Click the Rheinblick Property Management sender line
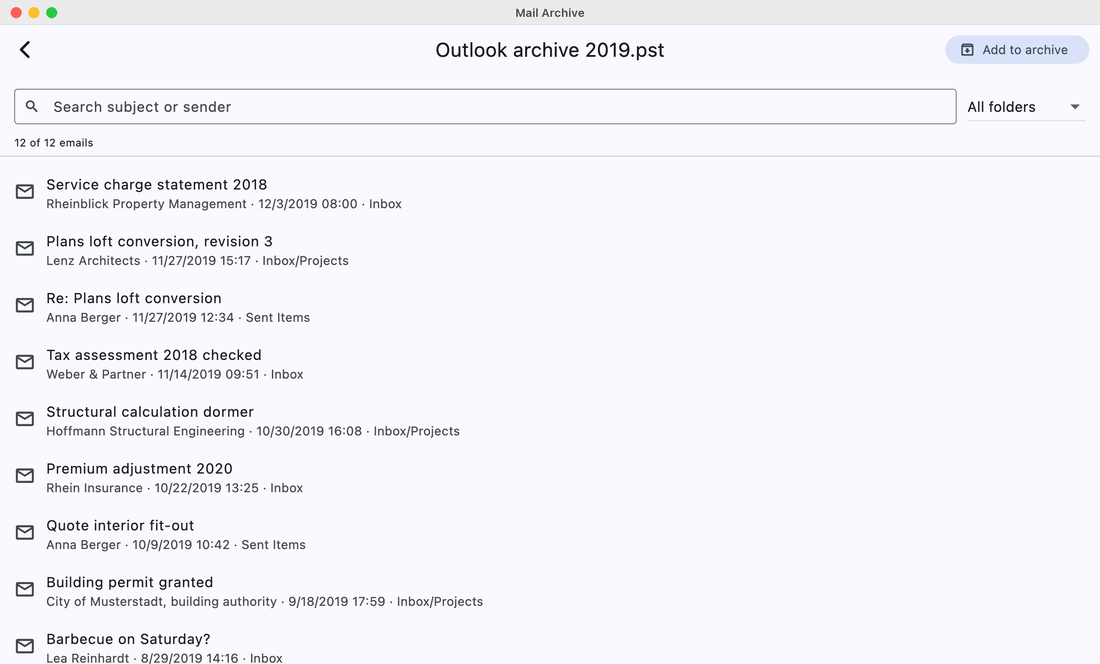This screenshot has height=664, width=1100. click(224, 204)
